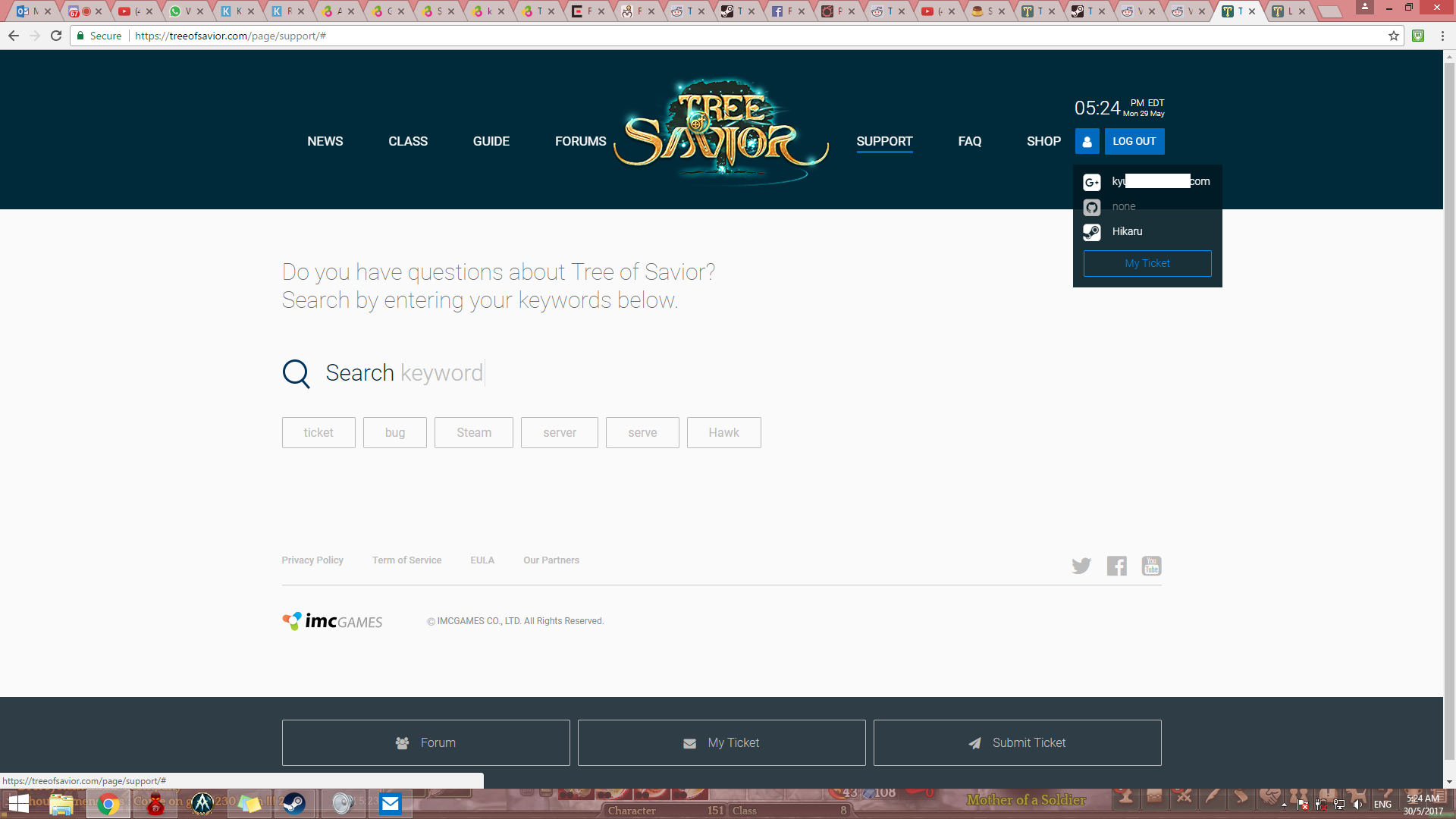Open the Steam account entry Hikaru
Image resolution: width=1456 pixels, height=819 pixels.
[1127, 232]
